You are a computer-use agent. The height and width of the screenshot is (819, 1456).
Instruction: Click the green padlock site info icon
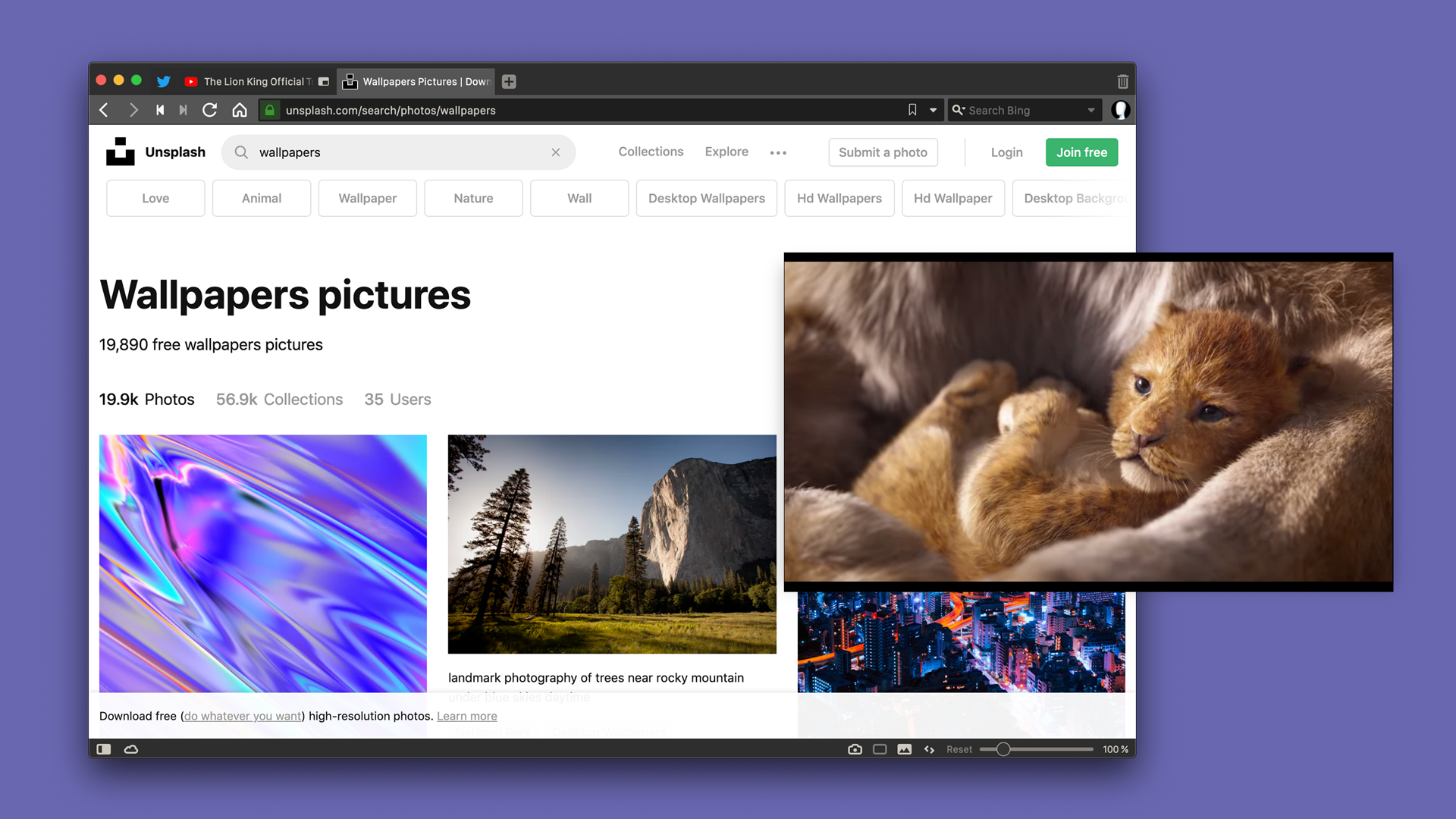[269, 110]
